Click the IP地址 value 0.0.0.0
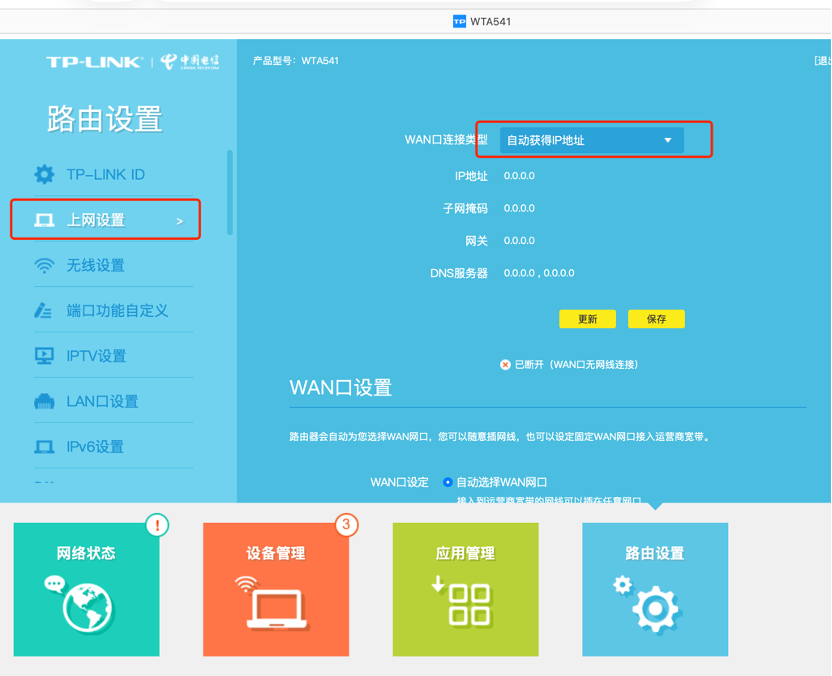Image resolution: width=832 pixels, height=676 pixels. click(519, 176)
